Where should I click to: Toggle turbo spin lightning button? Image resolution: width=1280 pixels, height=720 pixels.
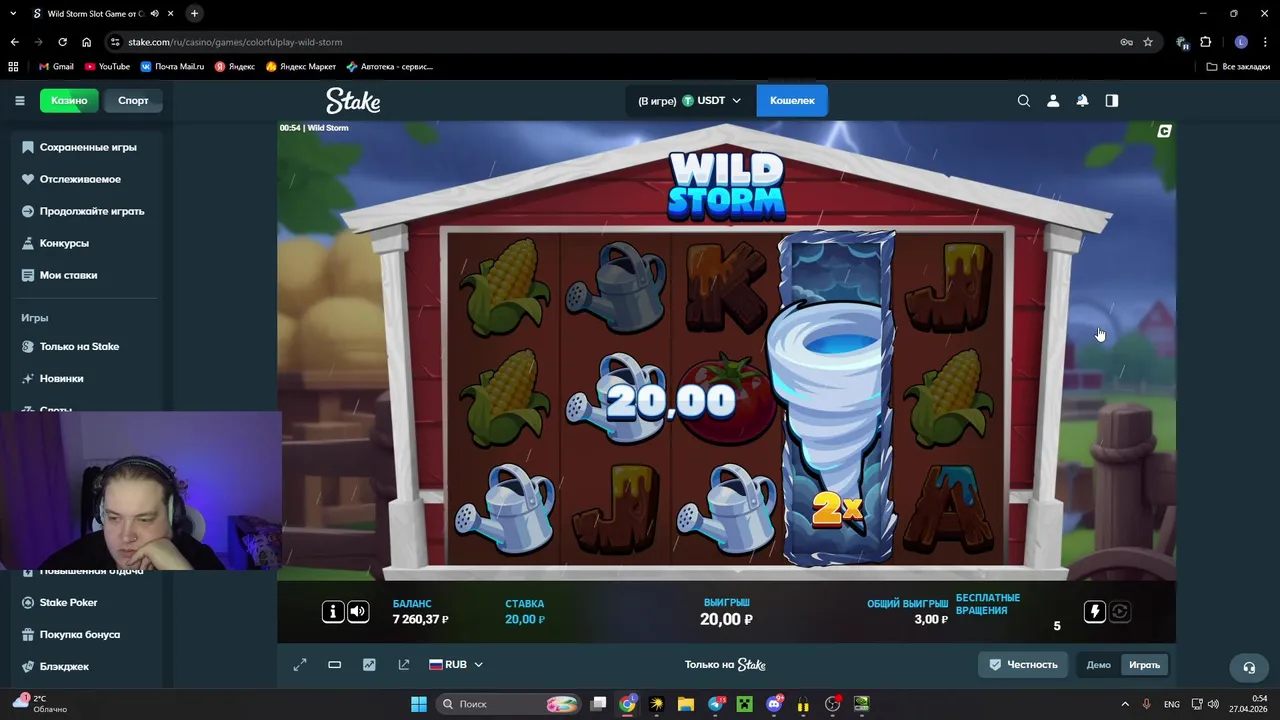coord(1095,612)
